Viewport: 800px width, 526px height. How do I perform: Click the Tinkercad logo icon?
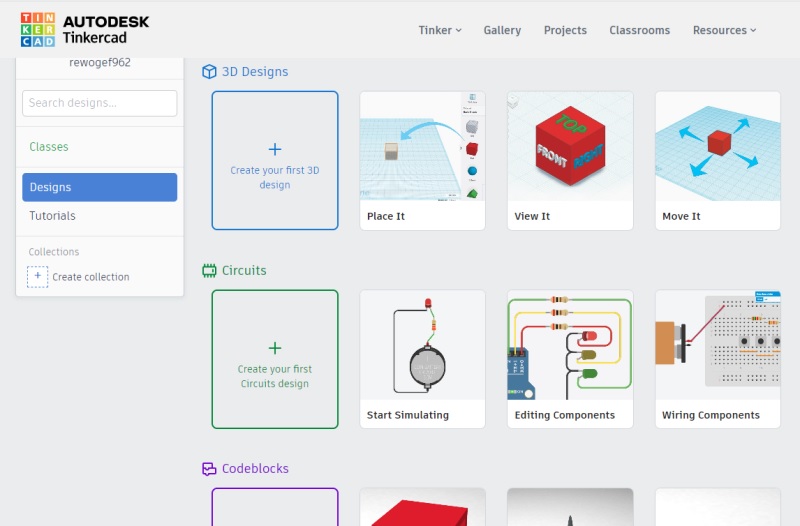[38, 30]
